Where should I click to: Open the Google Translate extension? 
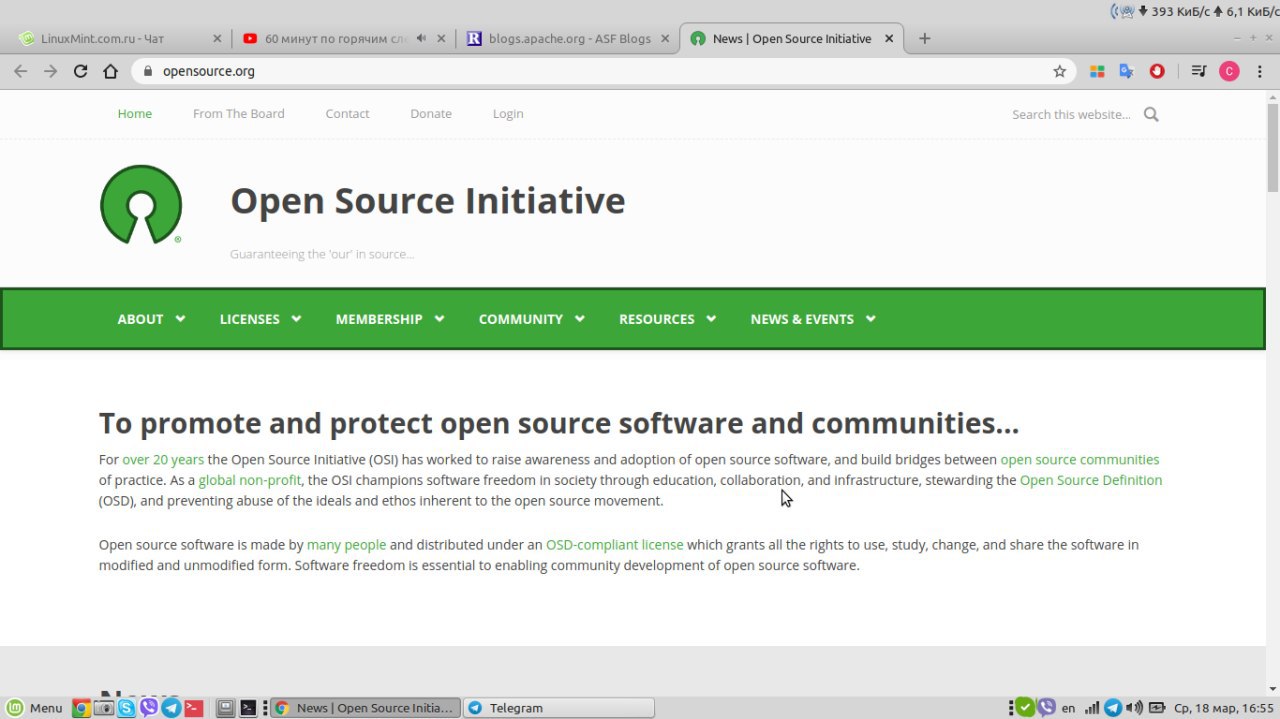(x=1126, y=71)
